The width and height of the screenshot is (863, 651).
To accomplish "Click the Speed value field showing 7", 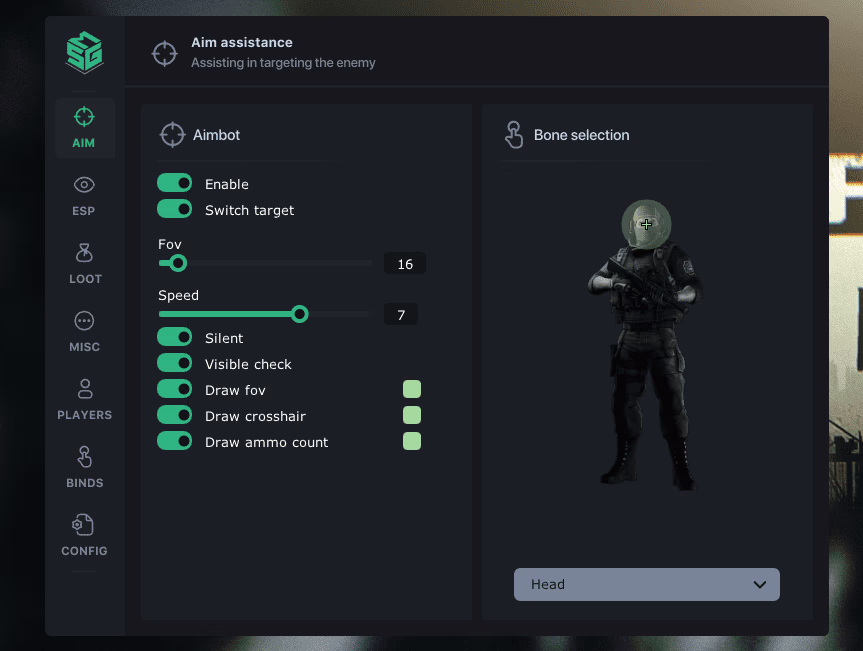I will [401, 315].
